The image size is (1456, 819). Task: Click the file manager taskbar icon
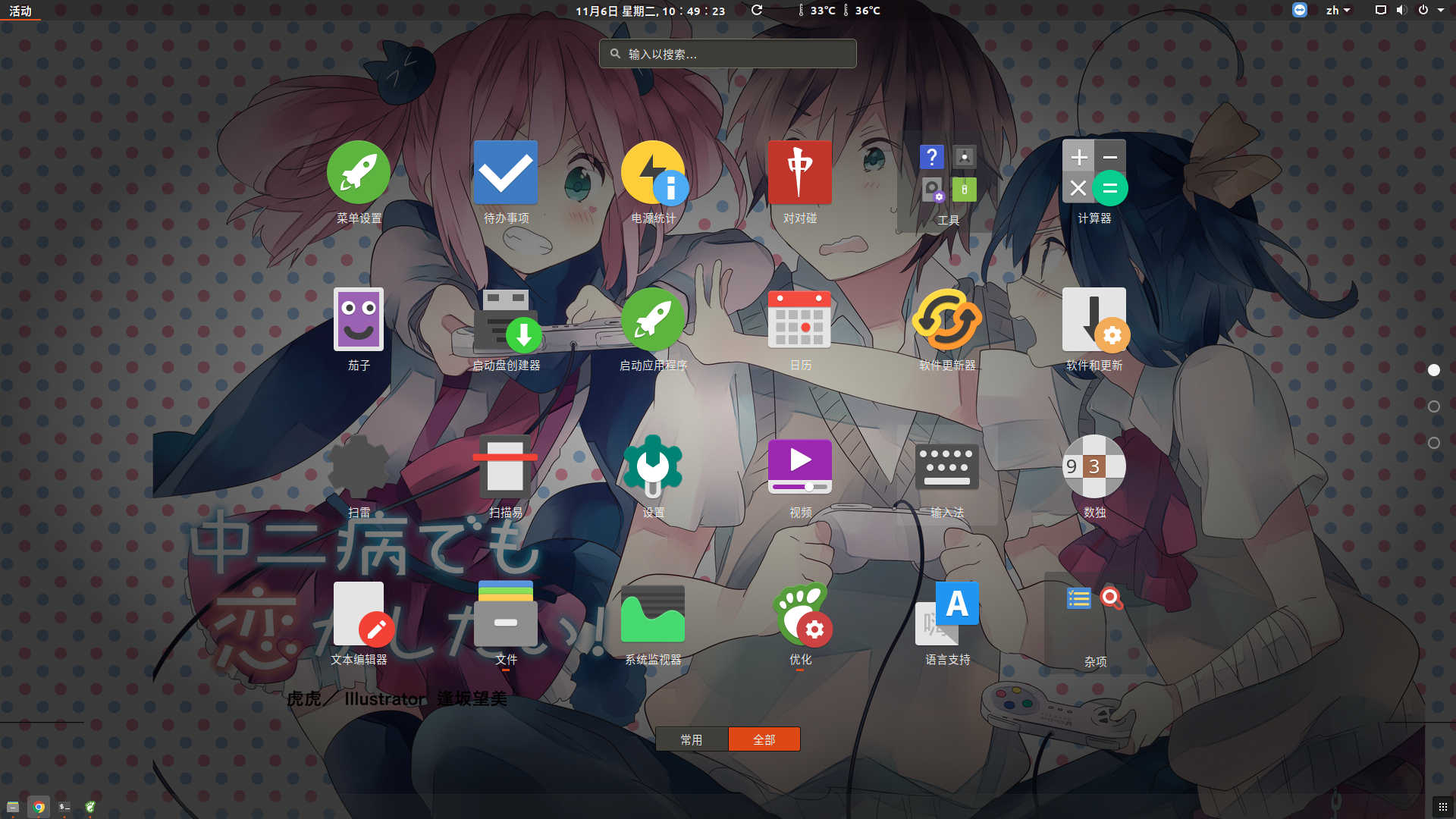tap(13, 807)
